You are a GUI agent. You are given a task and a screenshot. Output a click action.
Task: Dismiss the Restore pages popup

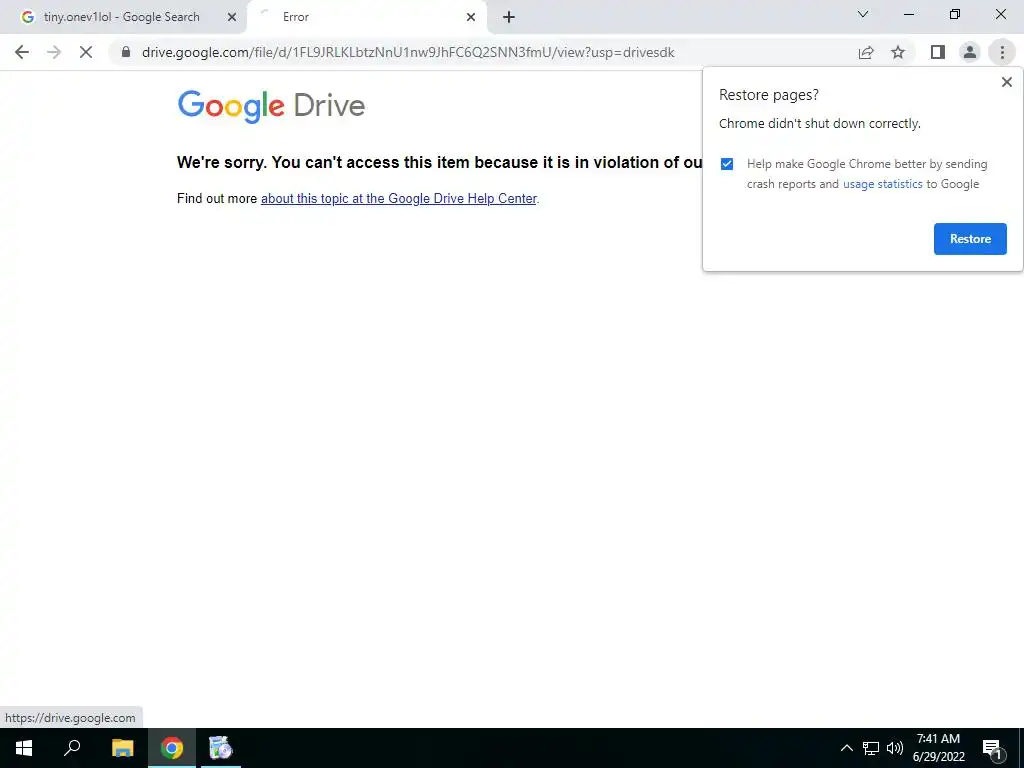coord(1006,82)
